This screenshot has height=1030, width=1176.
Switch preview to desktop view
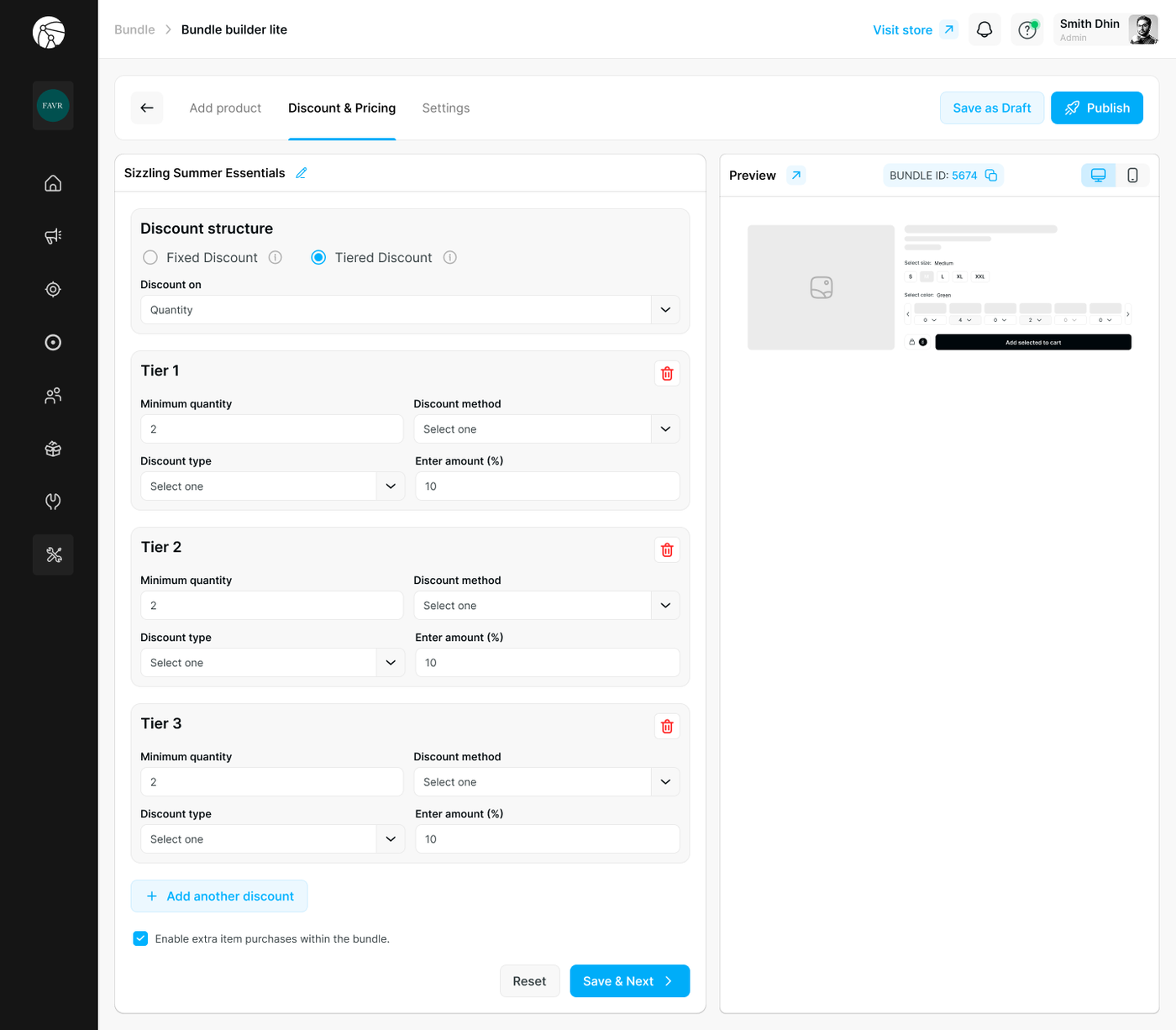pyautogui.click(x=1098, y=176)
